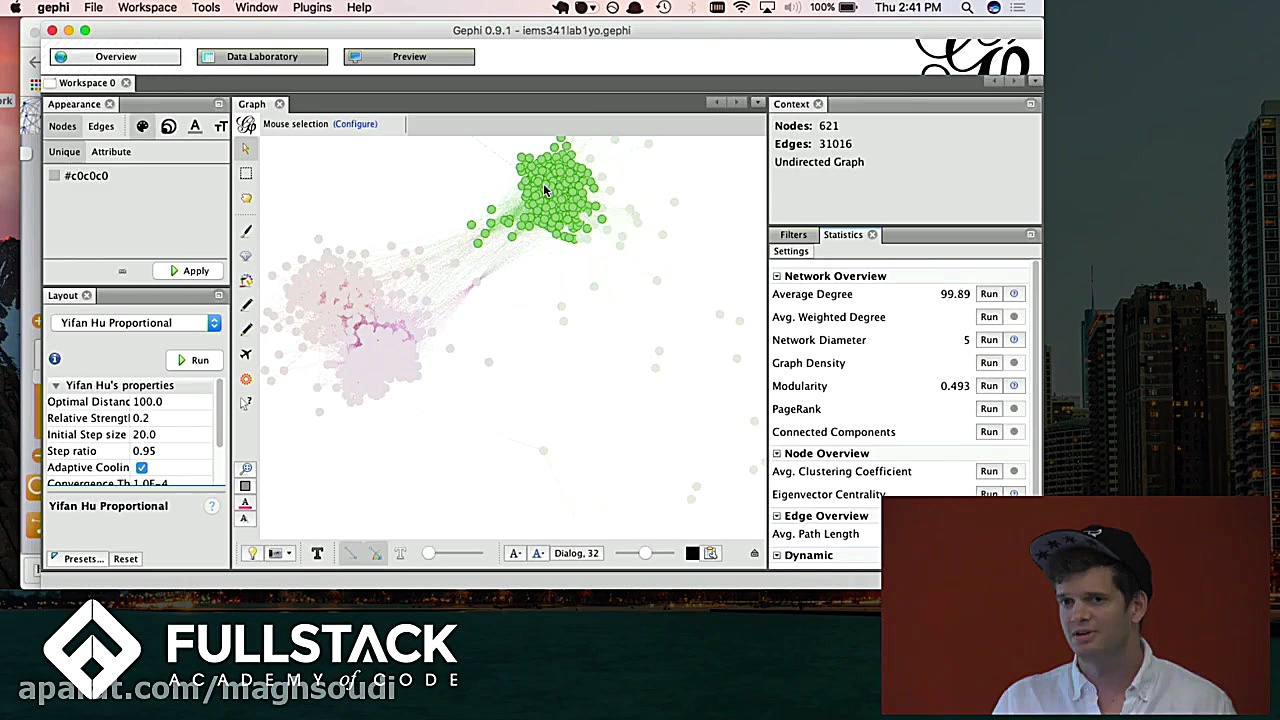1280x720 pixels.
Task: Collapse the Edge Overview section
Action: pos(777,516)
